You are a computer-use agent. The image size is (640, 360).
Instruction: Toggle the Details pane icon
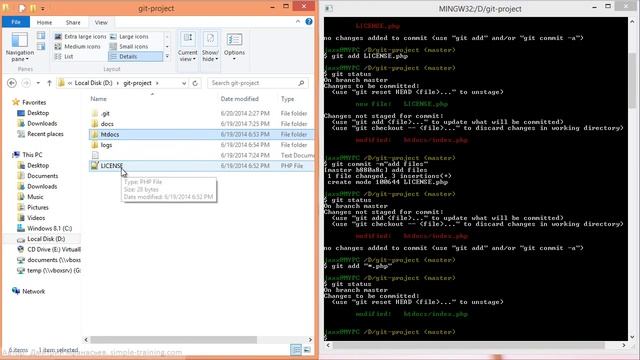41,47
